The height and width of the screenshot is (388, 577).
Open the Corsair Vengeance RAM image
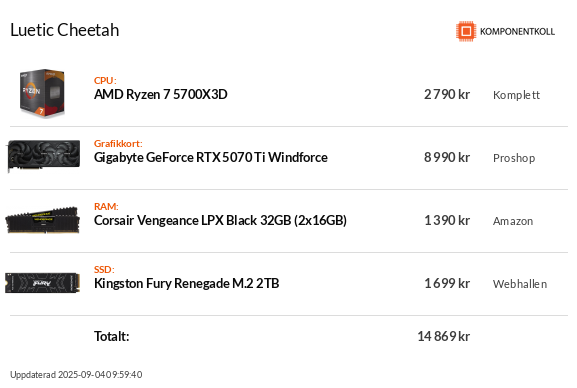(x=42, y=220)
